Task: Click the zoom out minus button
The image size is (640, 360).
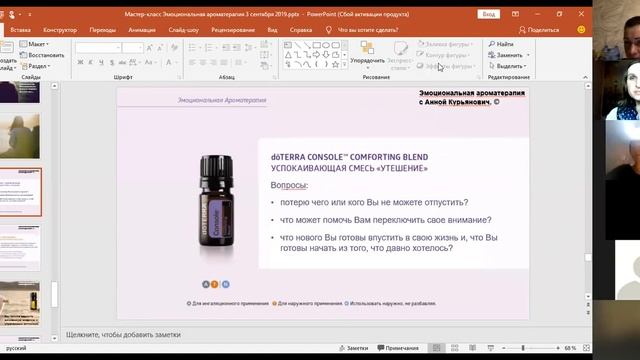Action: coord(504,348)
